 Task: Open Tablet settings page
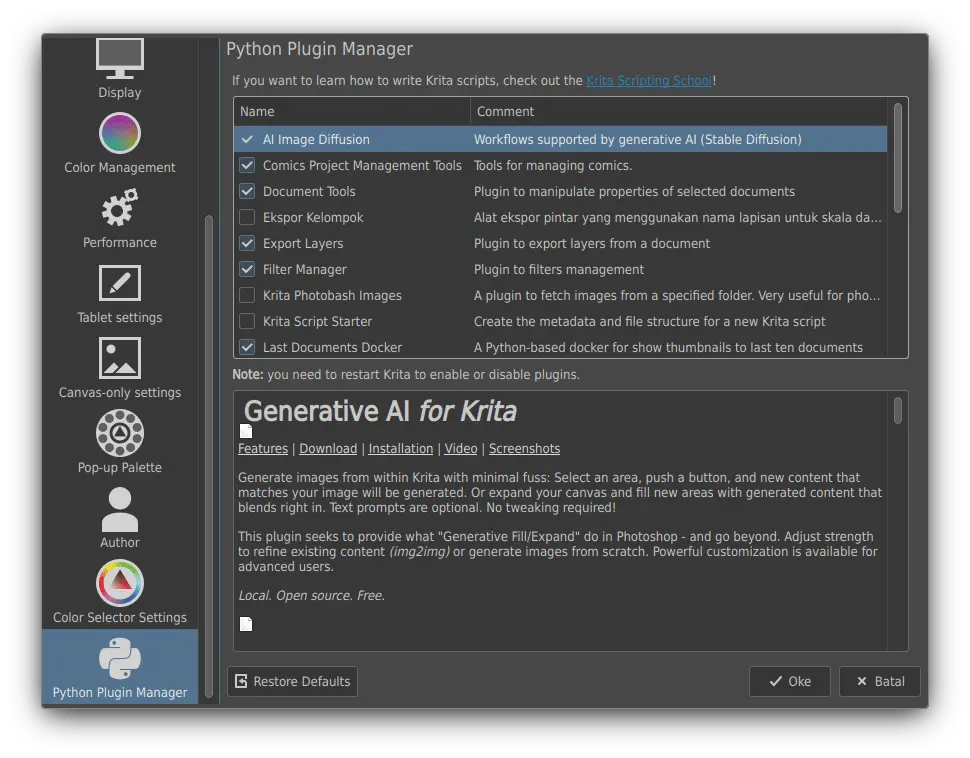(119, 294)
